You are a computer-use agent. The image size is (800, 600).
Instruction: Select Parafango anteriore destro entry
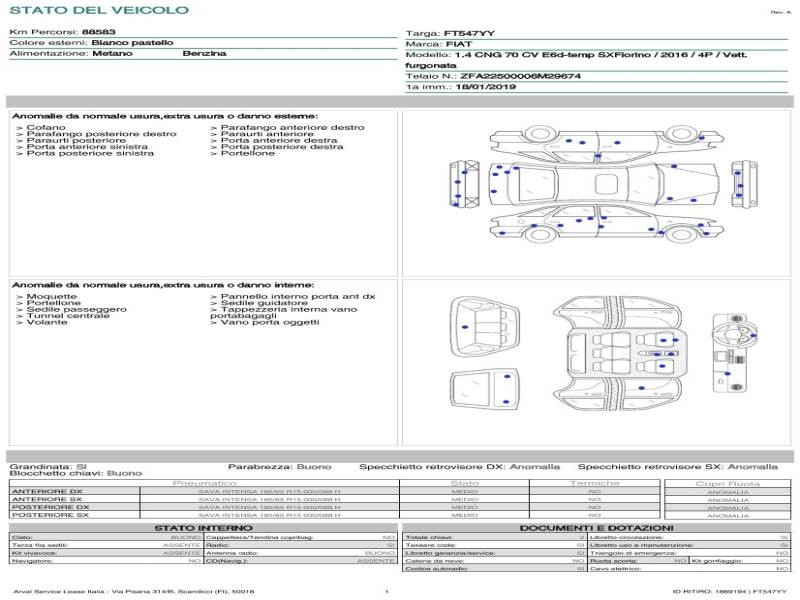pyautogui.click(x=287, y=128)
